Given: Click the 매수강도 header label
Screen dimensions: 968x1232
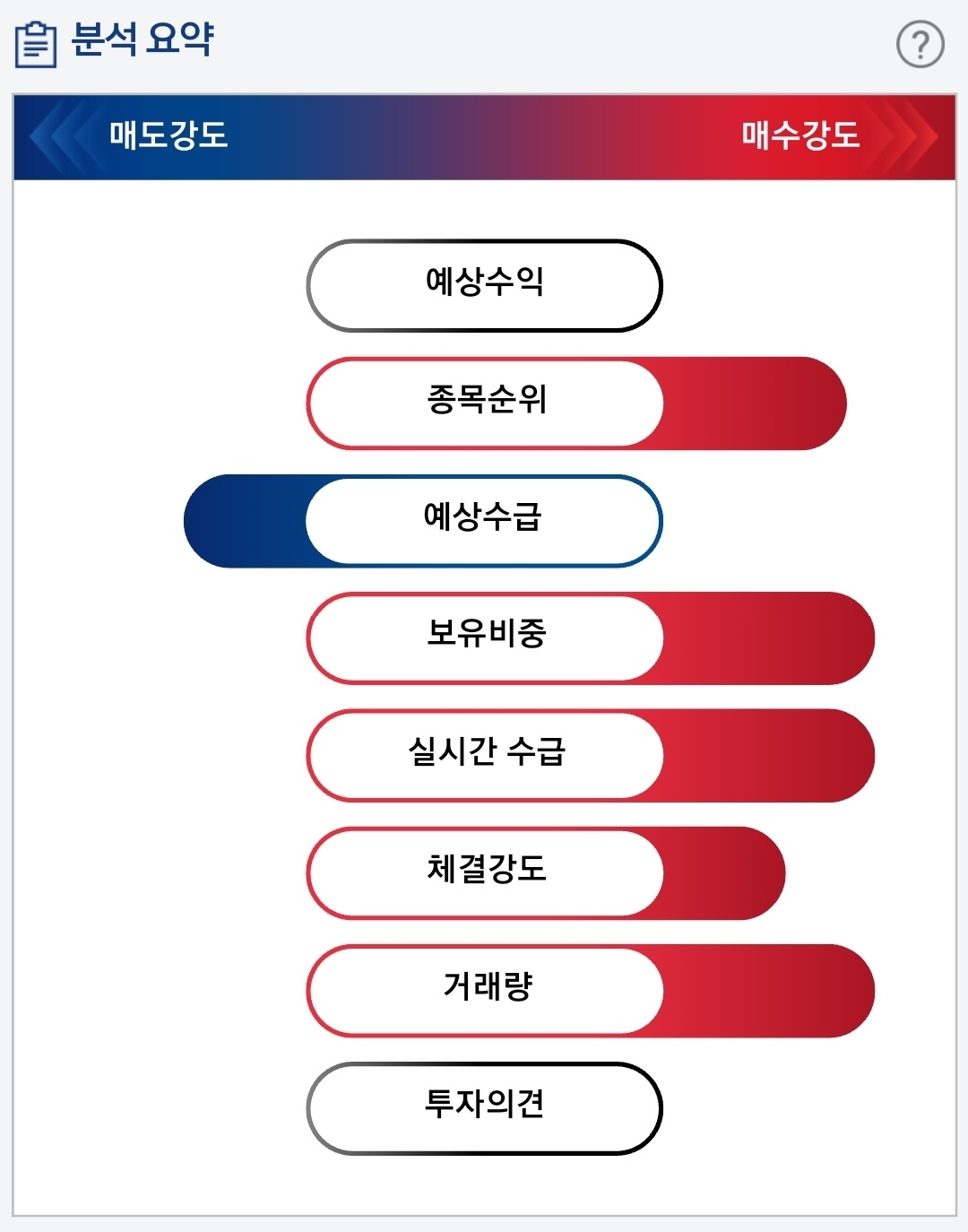Looking at the screenshot, I should coord(799,136).
